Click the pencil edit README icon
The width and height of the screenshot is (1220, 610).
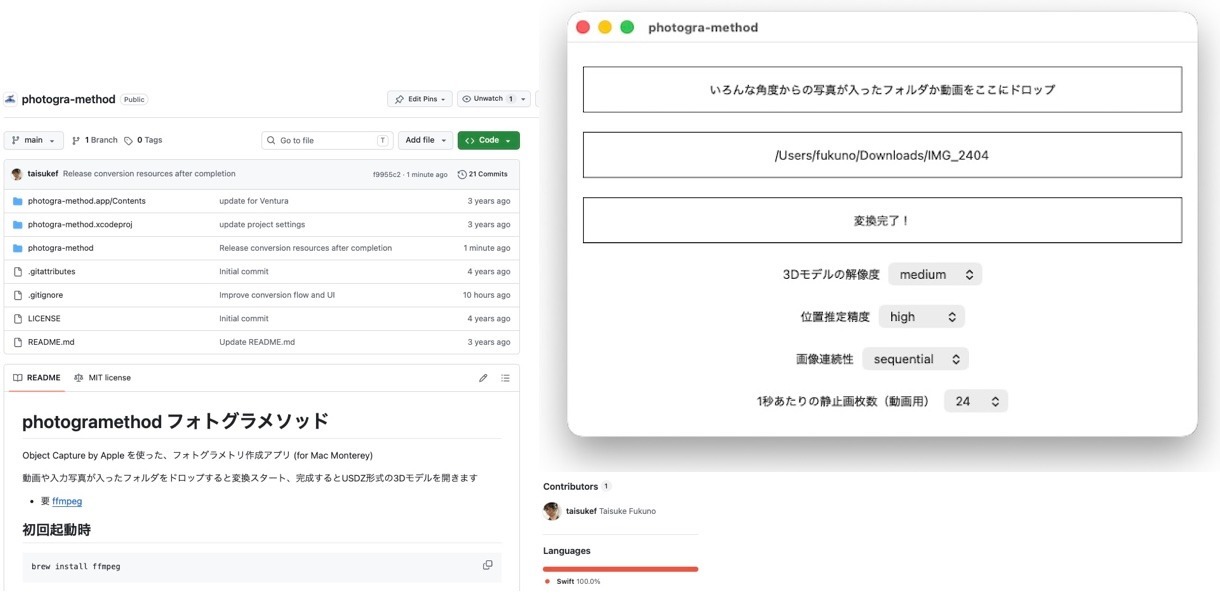[483, 378]
